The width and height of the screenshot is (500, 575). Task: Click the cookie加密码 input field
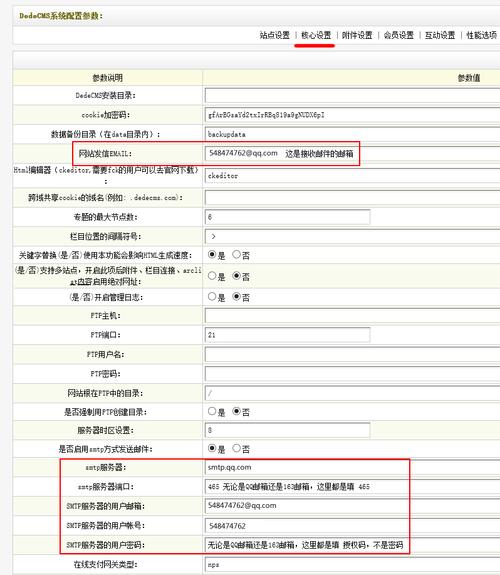click(352, 115)
